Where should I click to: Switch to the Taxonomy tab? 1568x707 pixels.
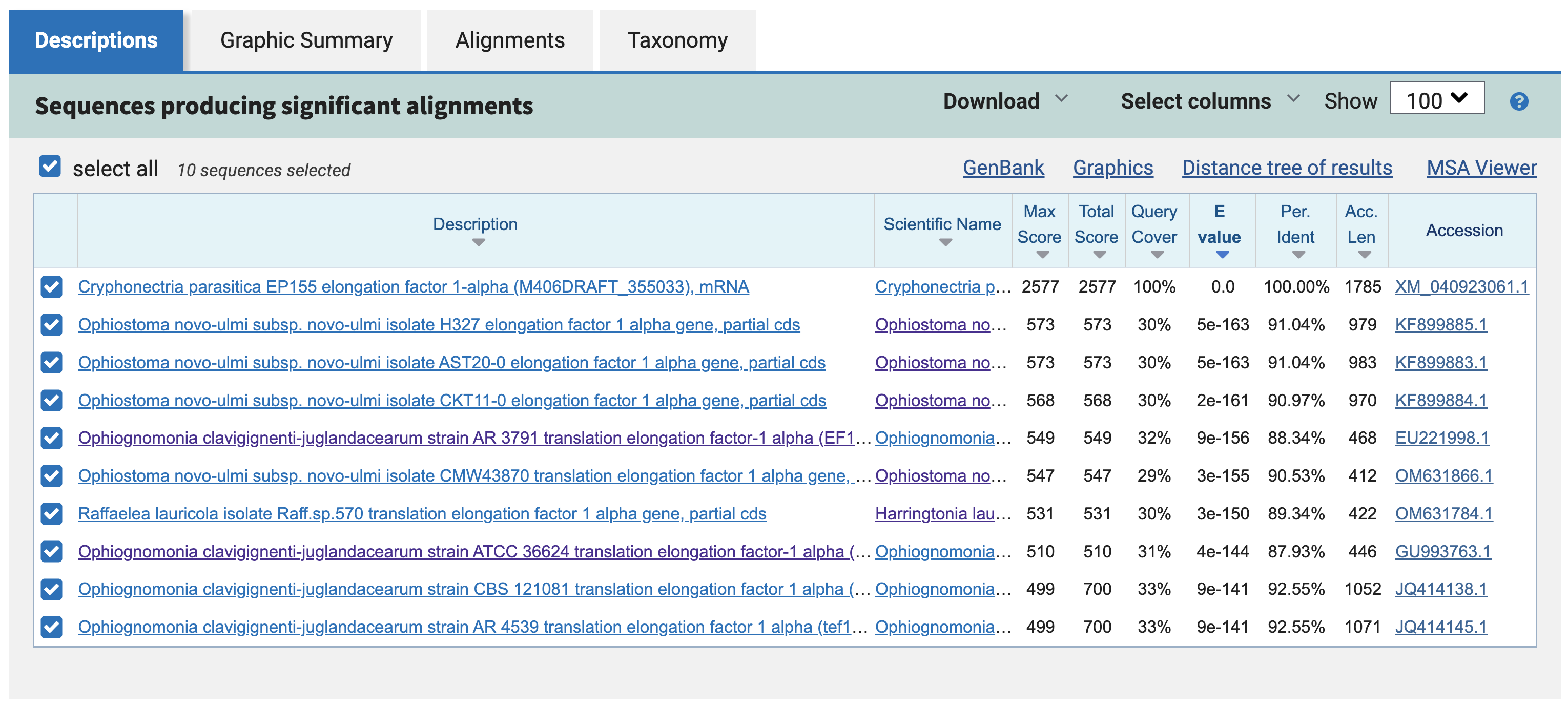(677, 40)
